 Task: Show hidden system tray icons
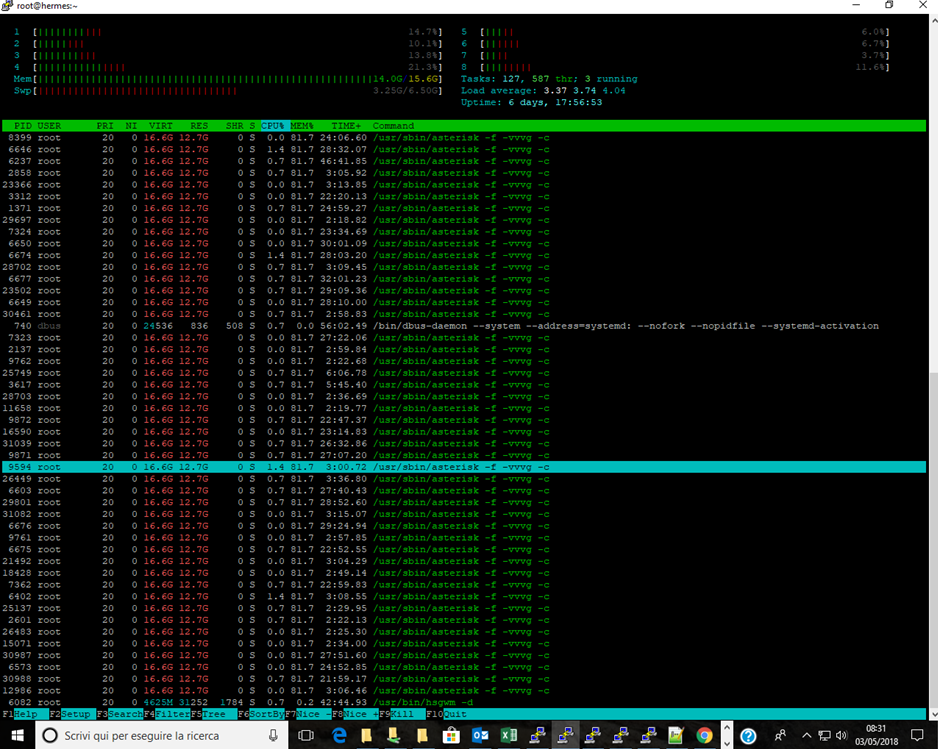click(806, 735)
